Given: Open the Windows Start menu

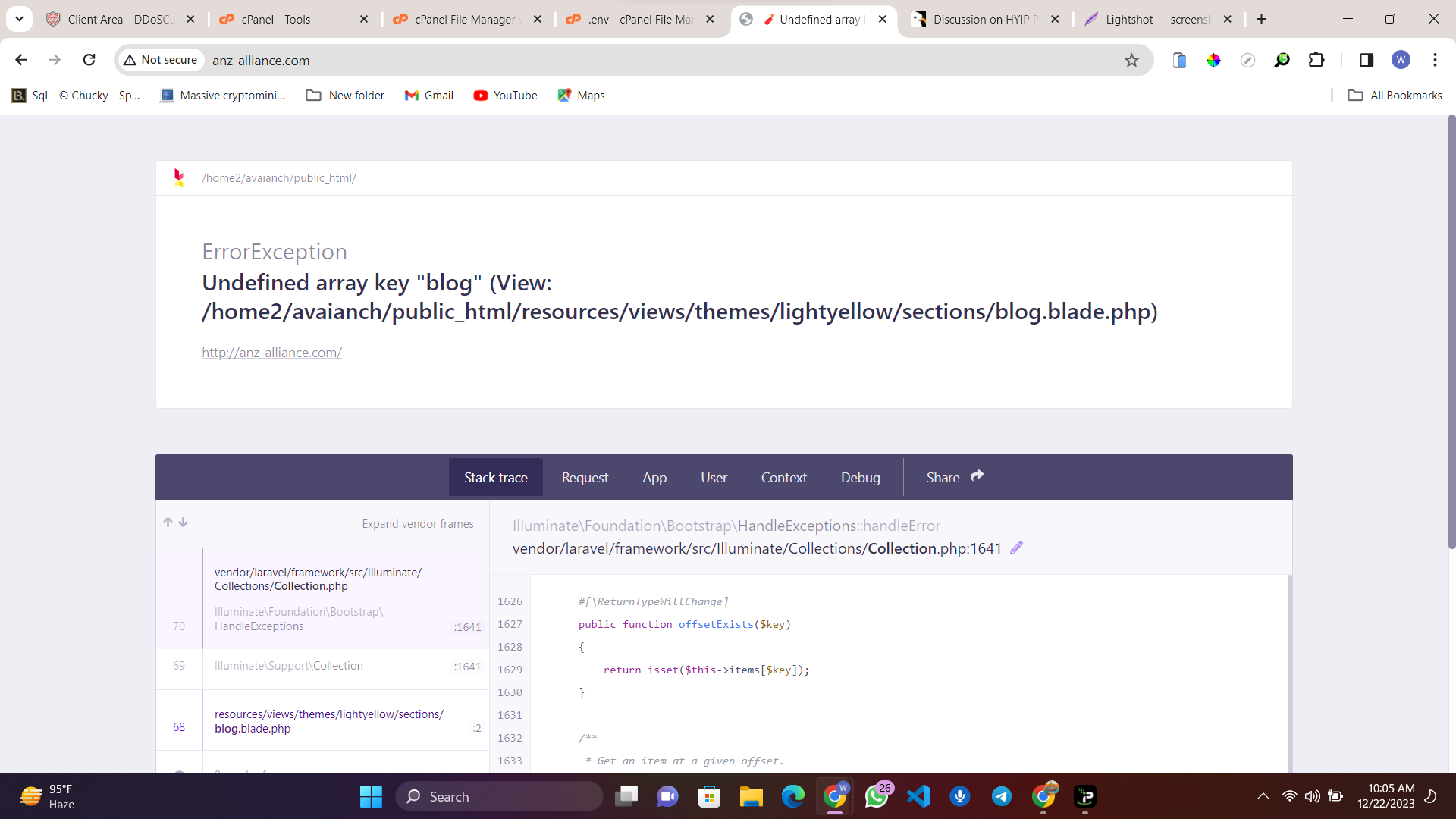Looking at the screenshot, I should coord(371,796).
